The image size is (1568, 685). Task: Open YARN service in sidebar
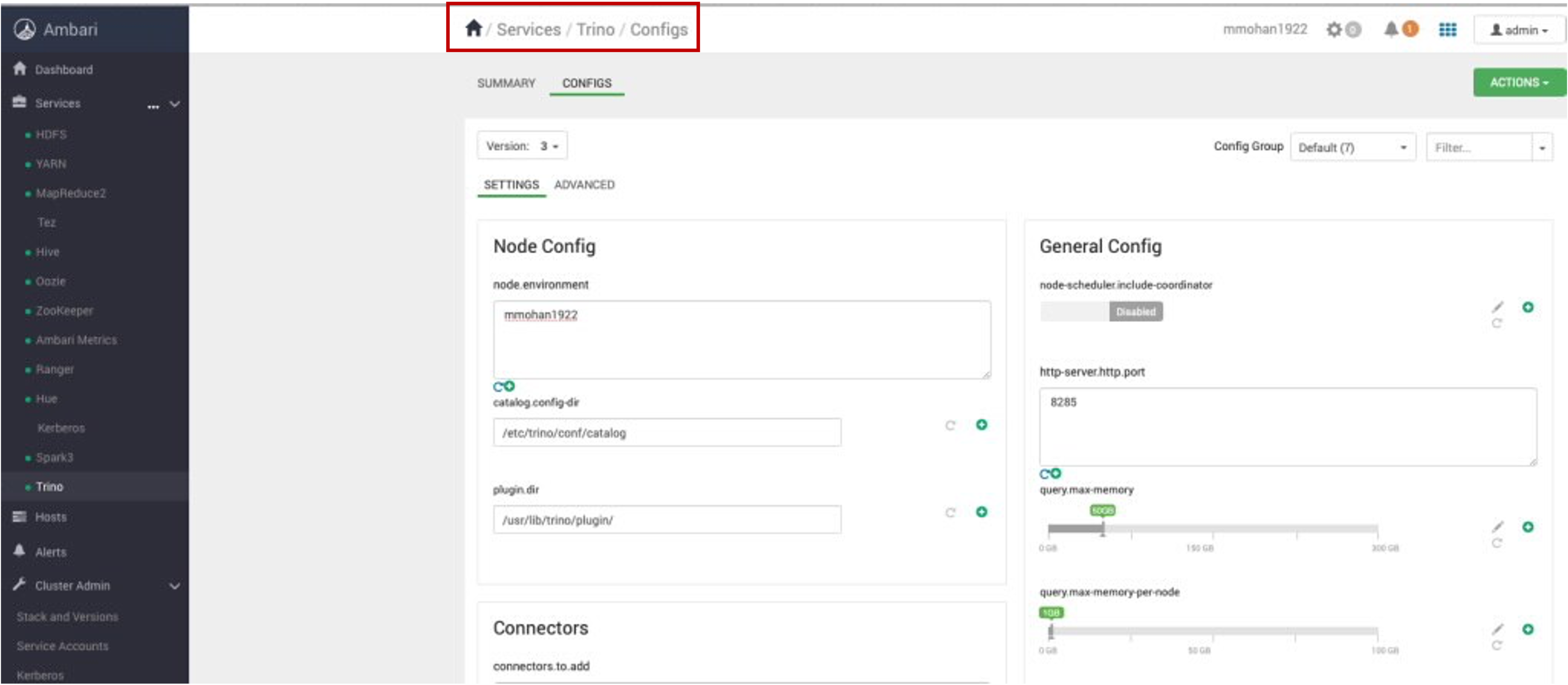pos(50,164)
